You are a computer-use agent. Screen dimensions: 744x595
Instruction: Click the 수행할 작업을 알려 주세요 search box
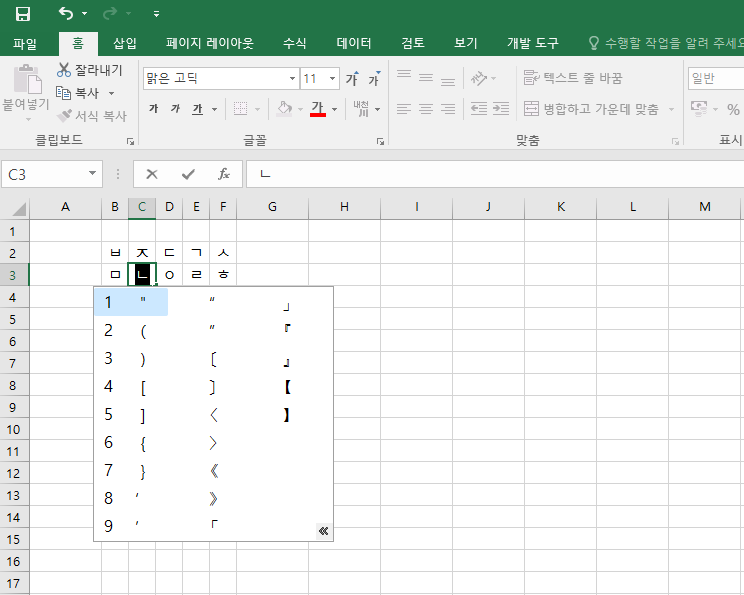(x=666, y=44)
